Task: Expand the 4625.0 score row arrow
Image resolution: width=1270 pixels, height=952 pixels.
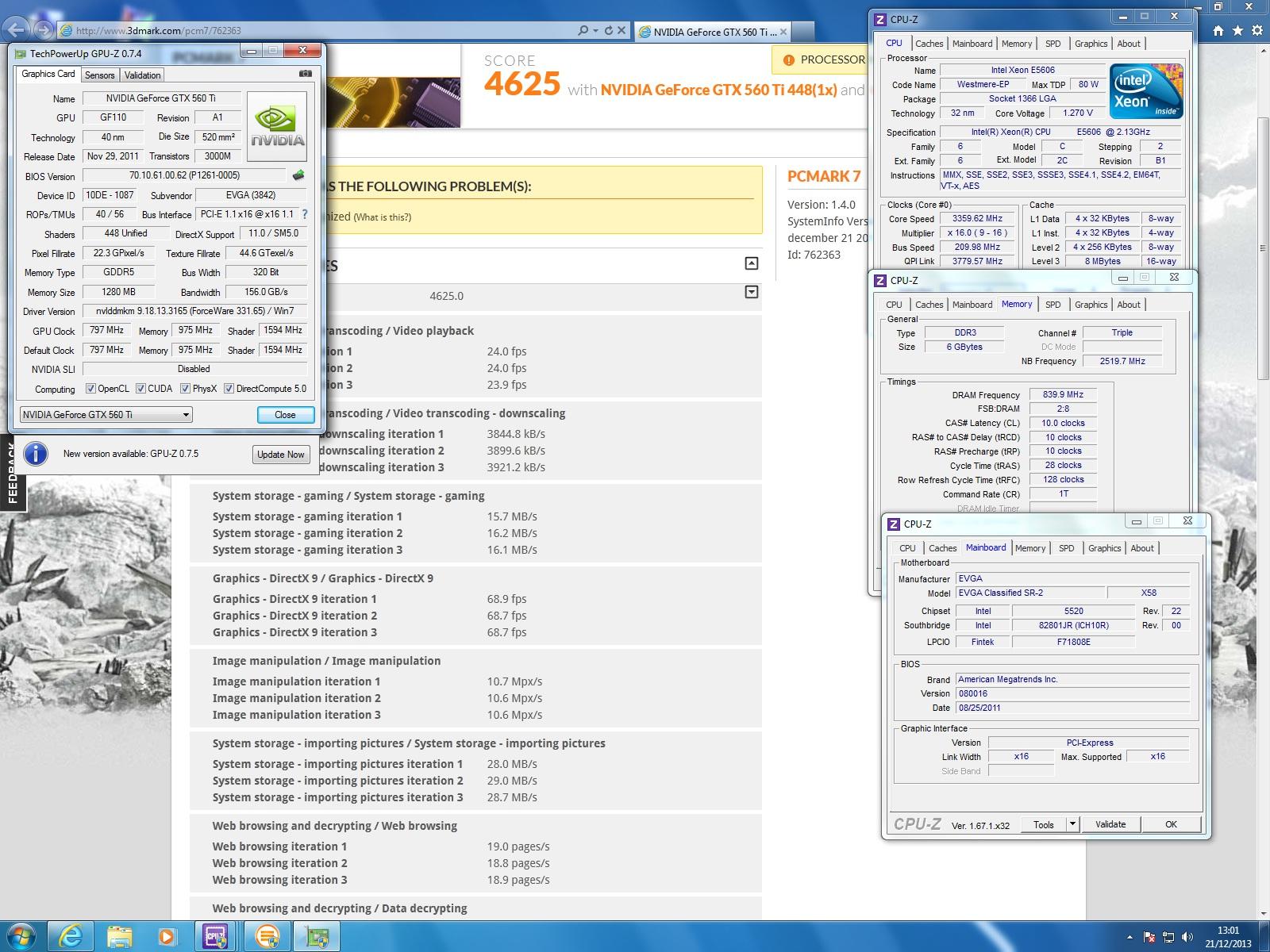Action: coord(752,293)
